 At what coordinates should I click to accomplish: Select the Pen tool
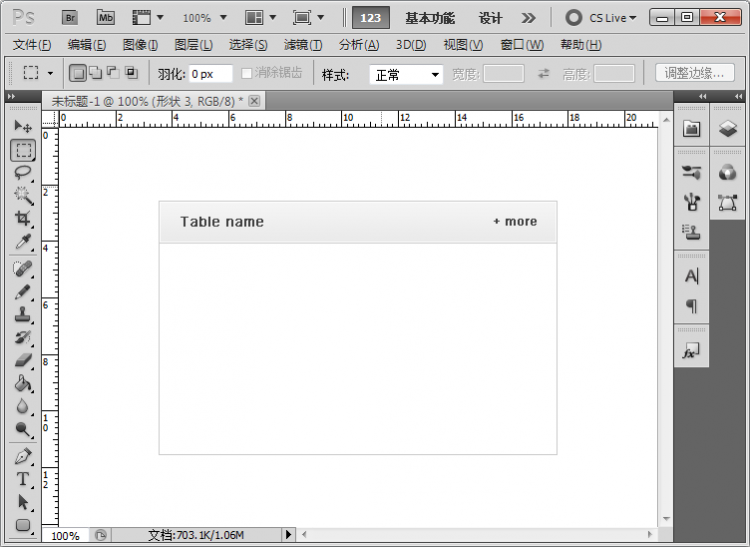point(22,457)
